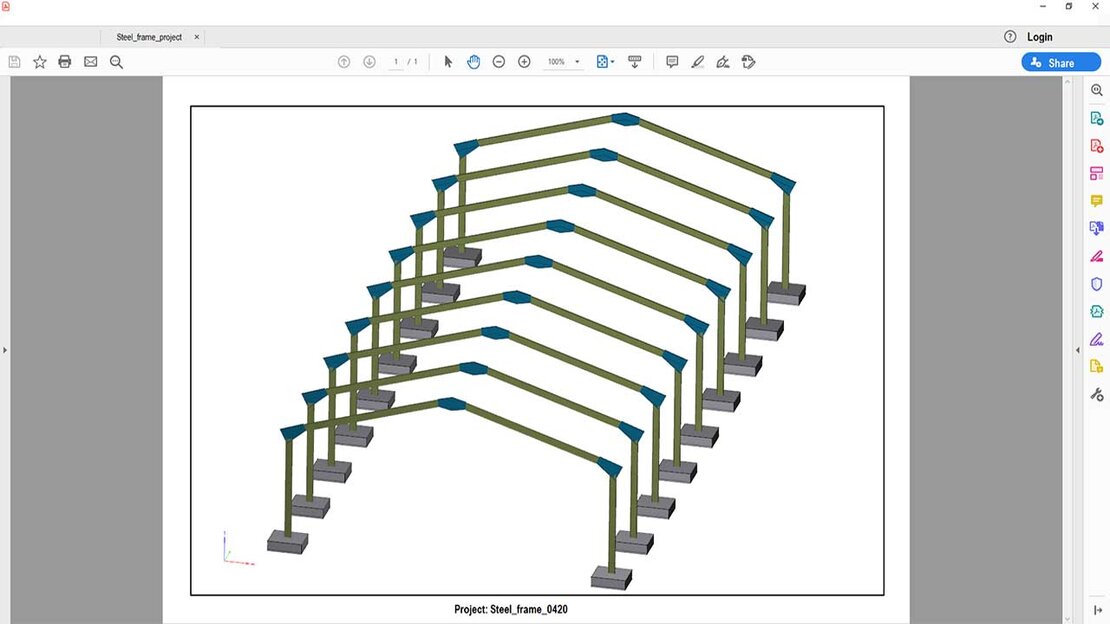Expand the left navigation pane
The image size is (1110, 624).
[x=5, y=350]
